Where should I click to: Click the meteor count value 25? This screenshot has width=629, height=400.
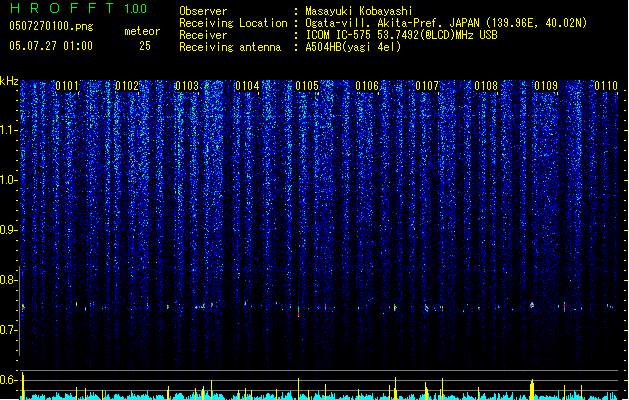(145, 46)
